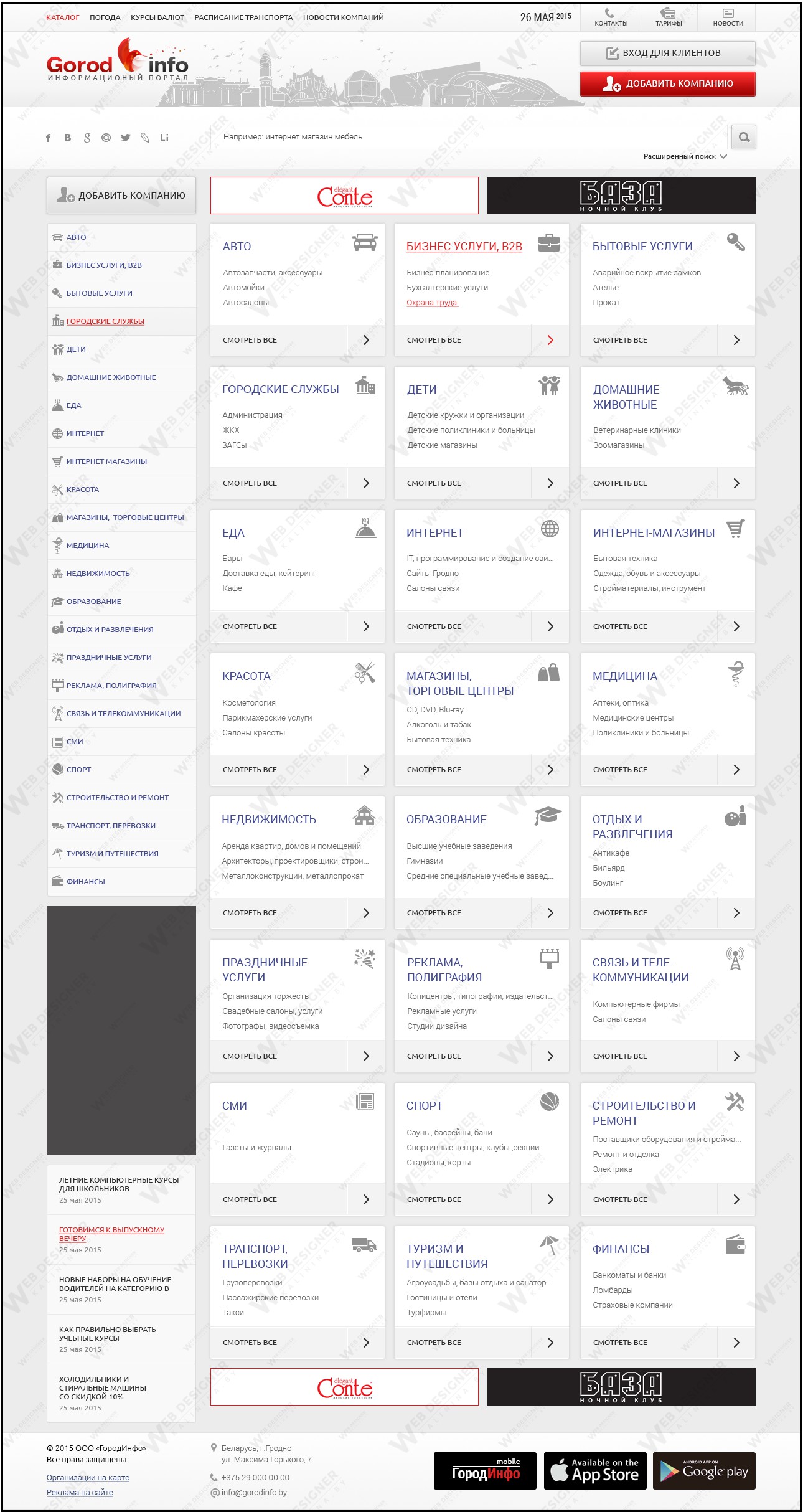The height and width of the screenshot is (1512, 803).
Task: Open the VK 'B' social icon
Action: point(67,138)
